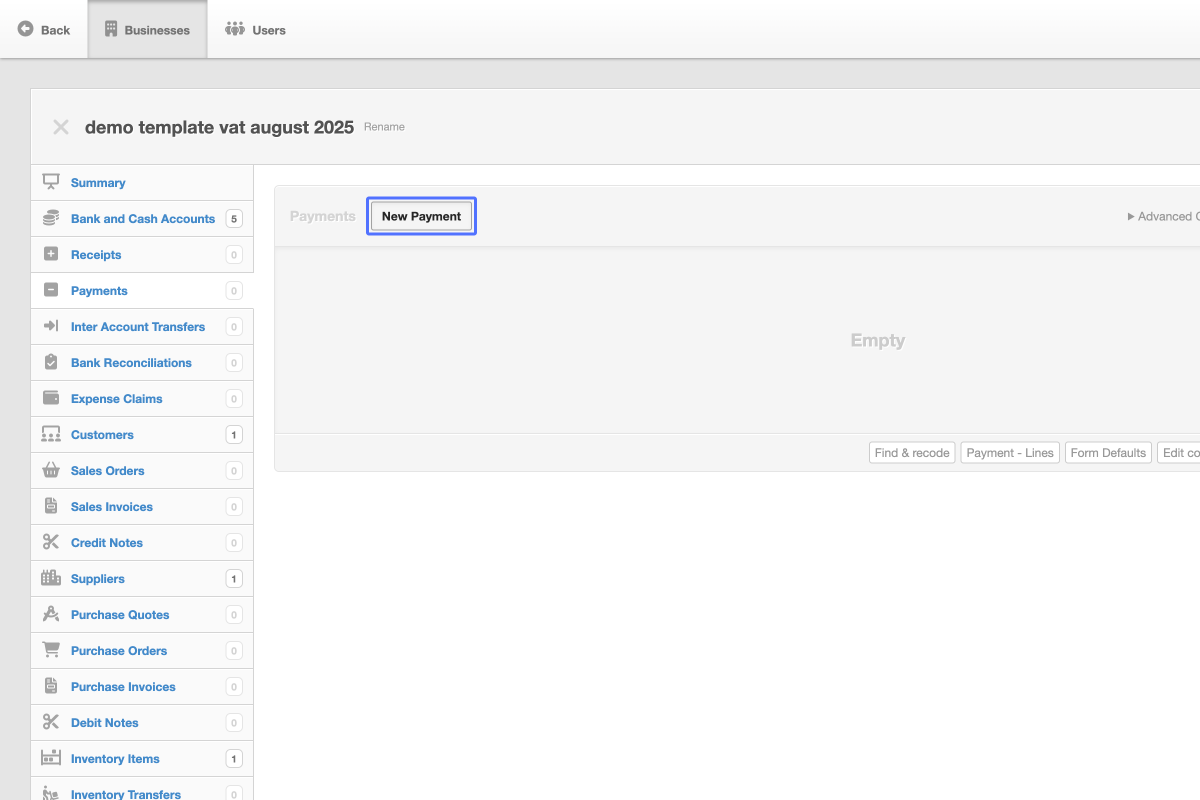Viewport: 1200px width, 800px height.
Task: Click the Sales Orders basket icon
Action: tap(51, 470)
